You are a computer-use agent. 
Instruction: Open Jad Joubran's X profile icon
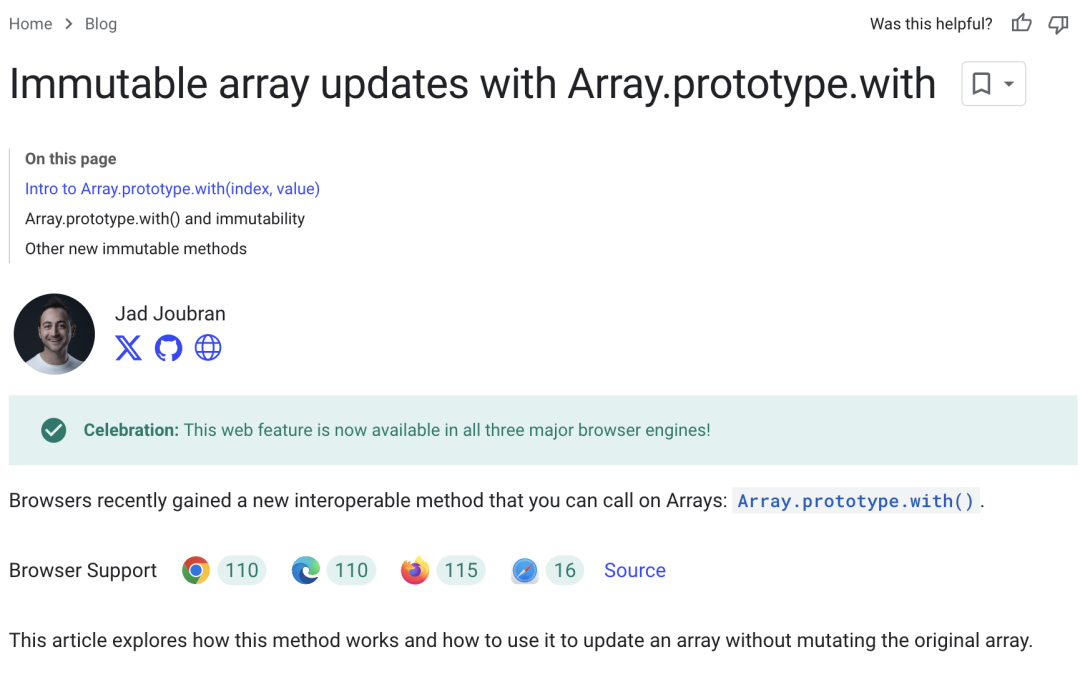click(x=128, y=348)
